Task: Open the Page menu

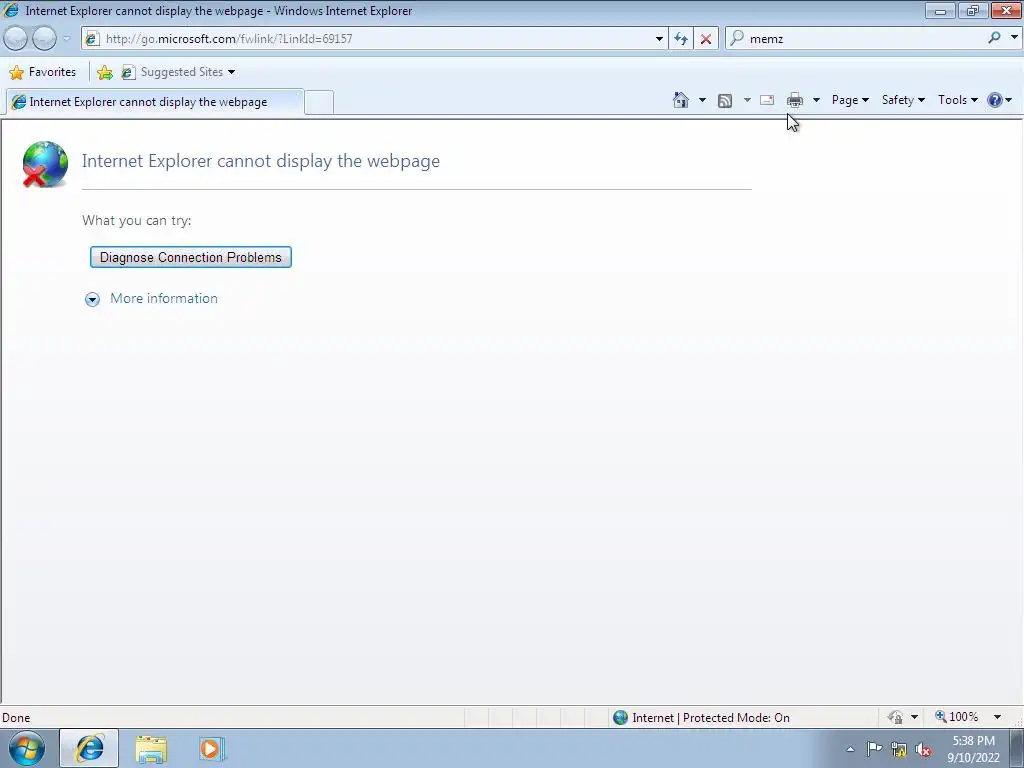Action: coord(850,100)
